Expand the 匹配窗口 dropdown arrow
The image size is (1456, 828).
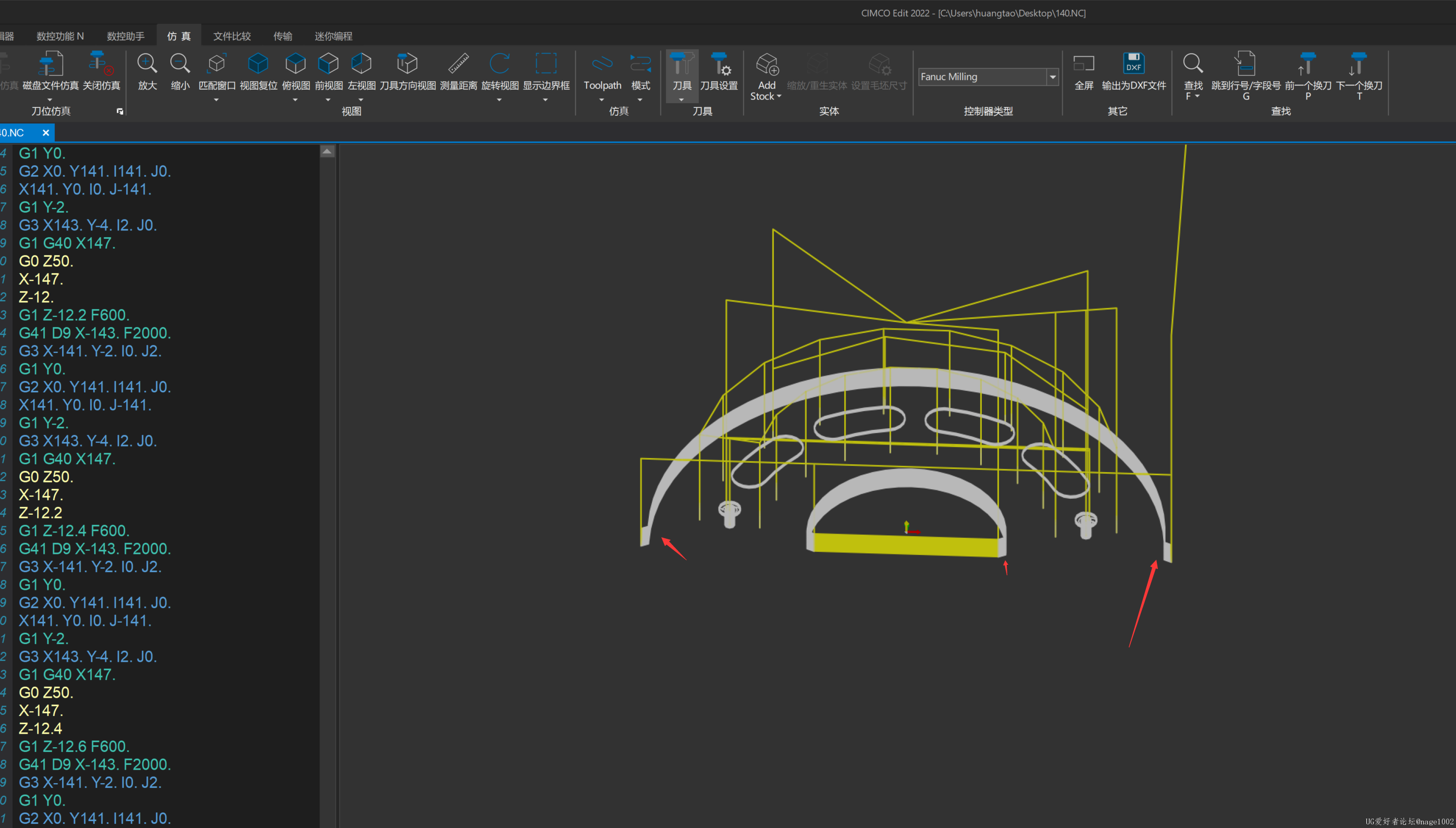[216, 100]
